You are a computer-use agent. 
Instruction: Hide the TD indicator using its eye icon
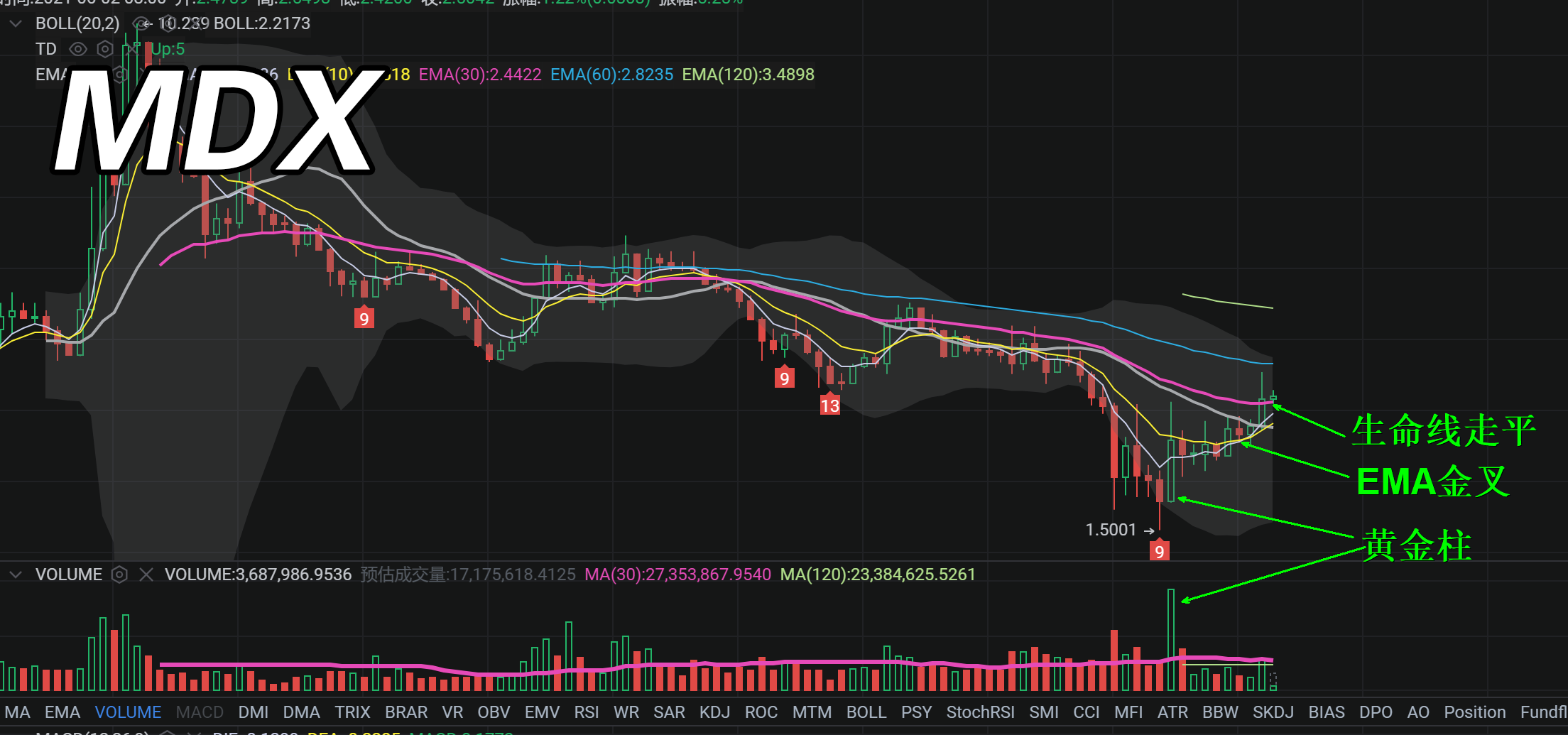pos(78,49)
